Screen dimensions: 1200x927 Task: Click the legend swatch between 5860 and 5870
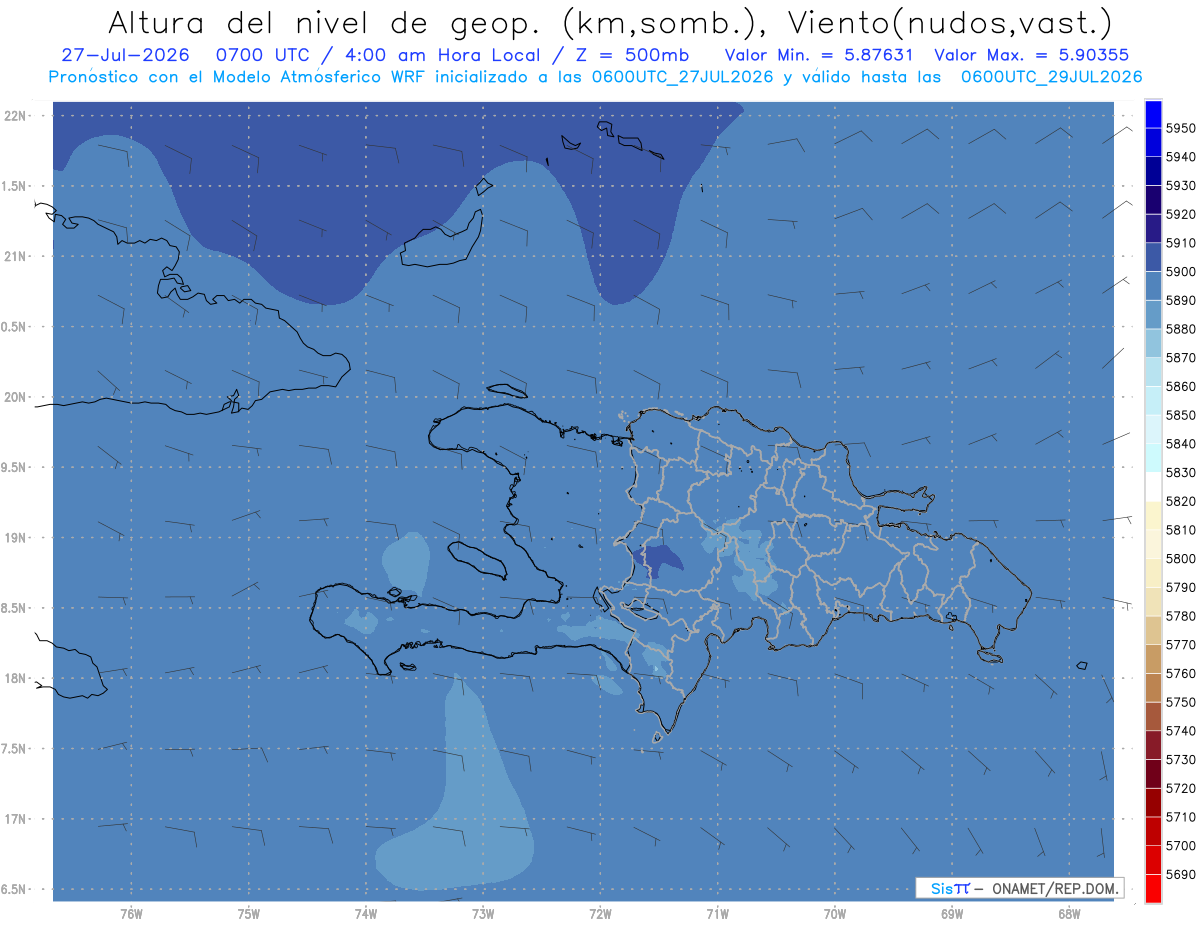pyautogui.click(x=1153, y=371)
